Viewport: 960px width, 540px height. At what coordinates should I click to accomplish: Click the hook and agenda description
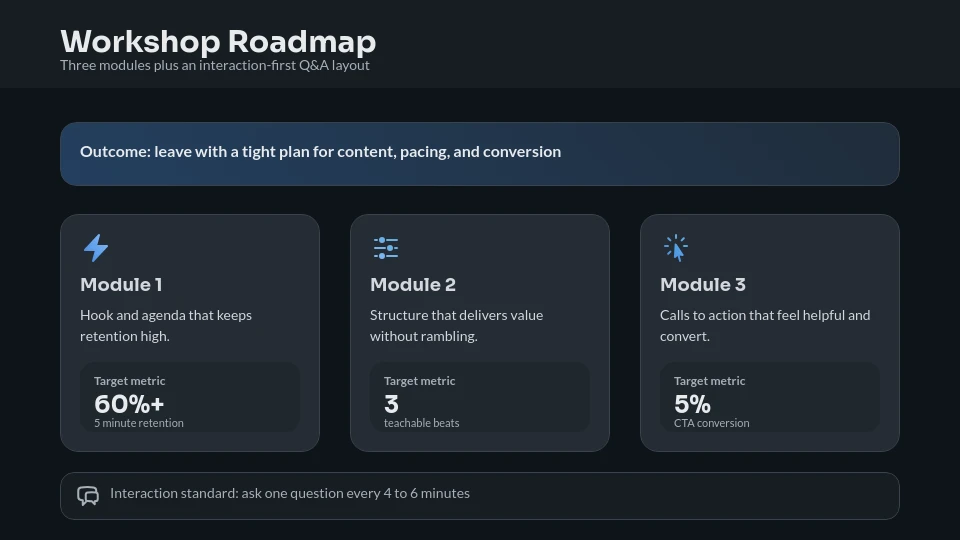coord(166,326)
